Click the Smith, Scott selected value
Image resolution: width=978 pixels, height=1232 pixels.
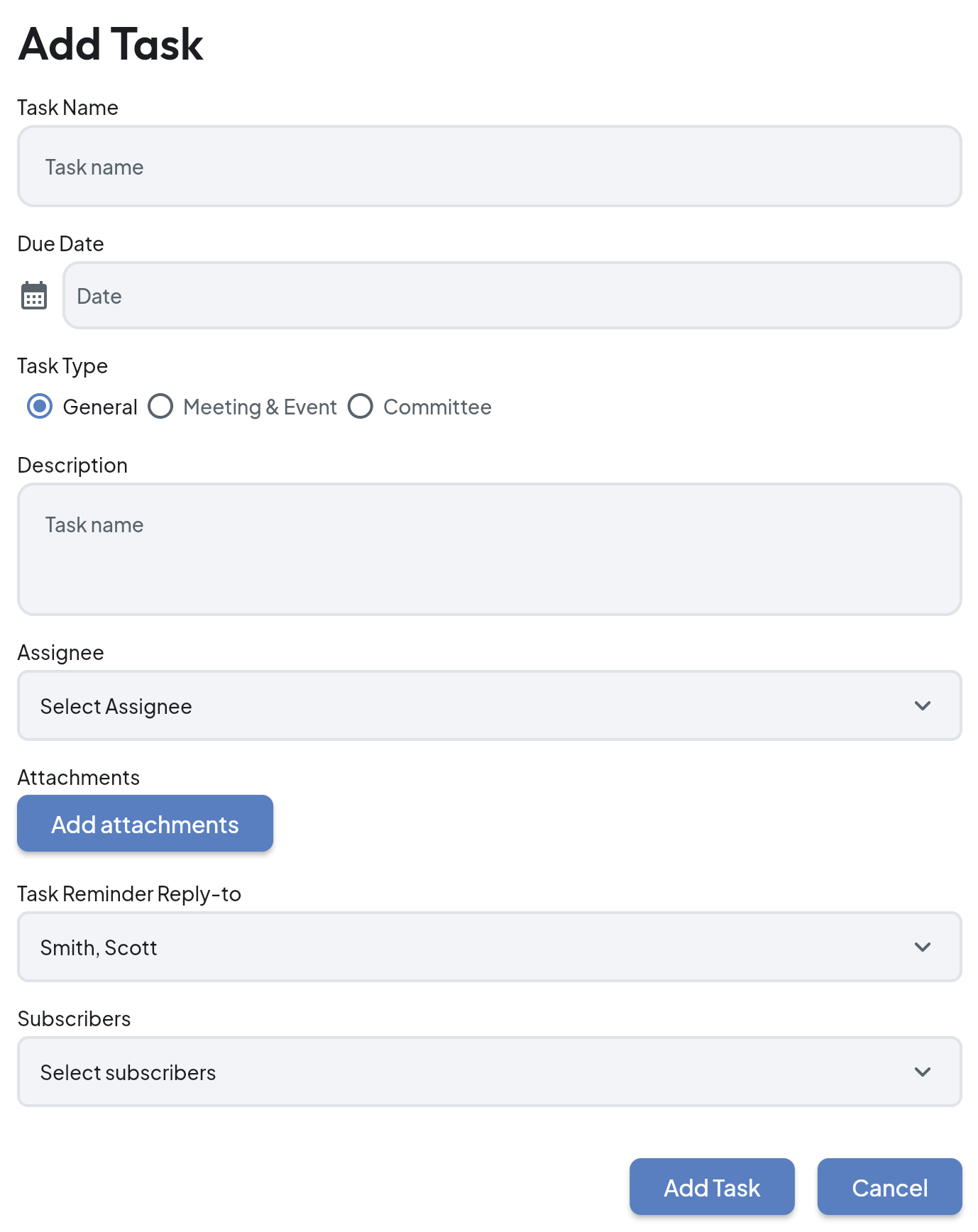click(99, 948)
